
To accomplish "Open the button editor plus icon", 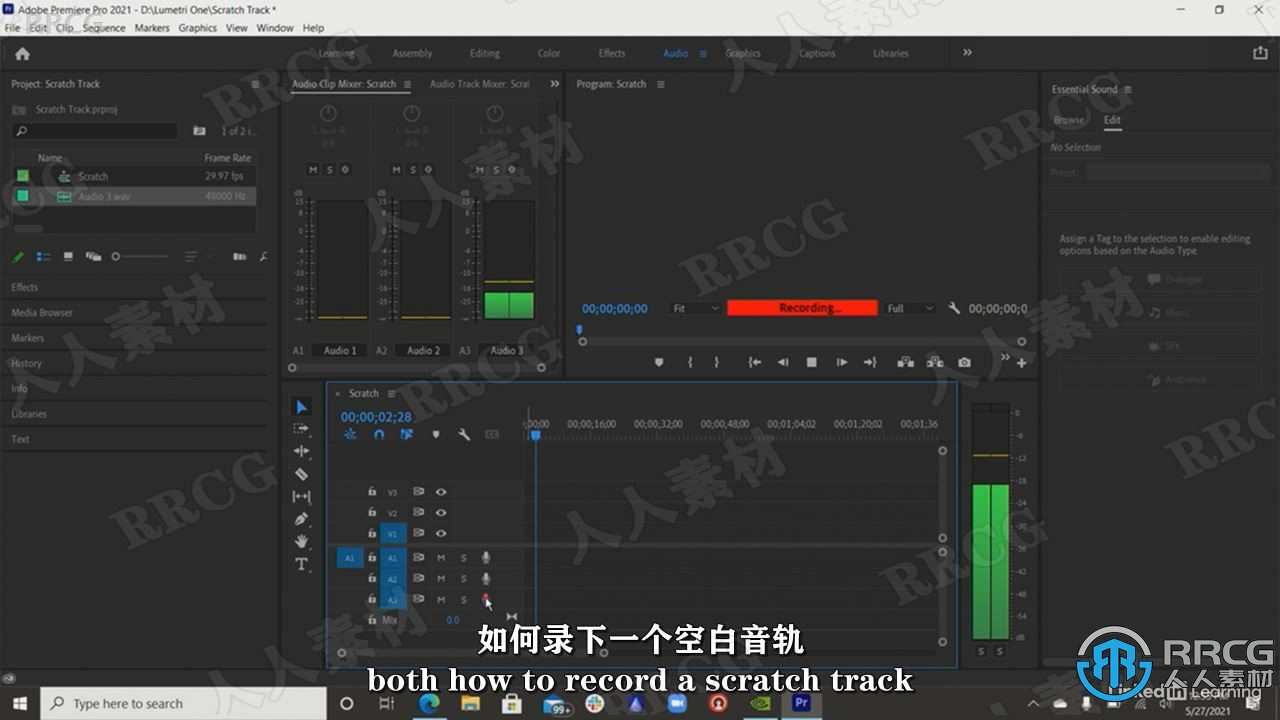I will click(1021, 363).
